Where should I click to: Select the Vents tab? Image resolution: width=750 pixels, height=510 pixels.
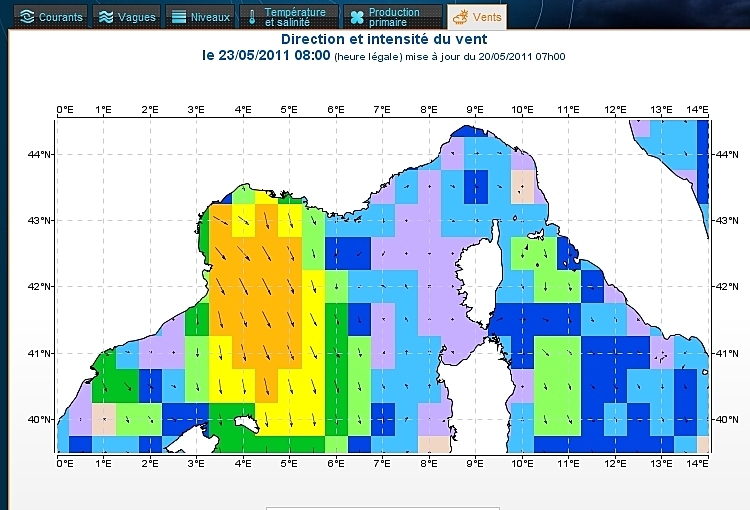(x=477, y=17)
